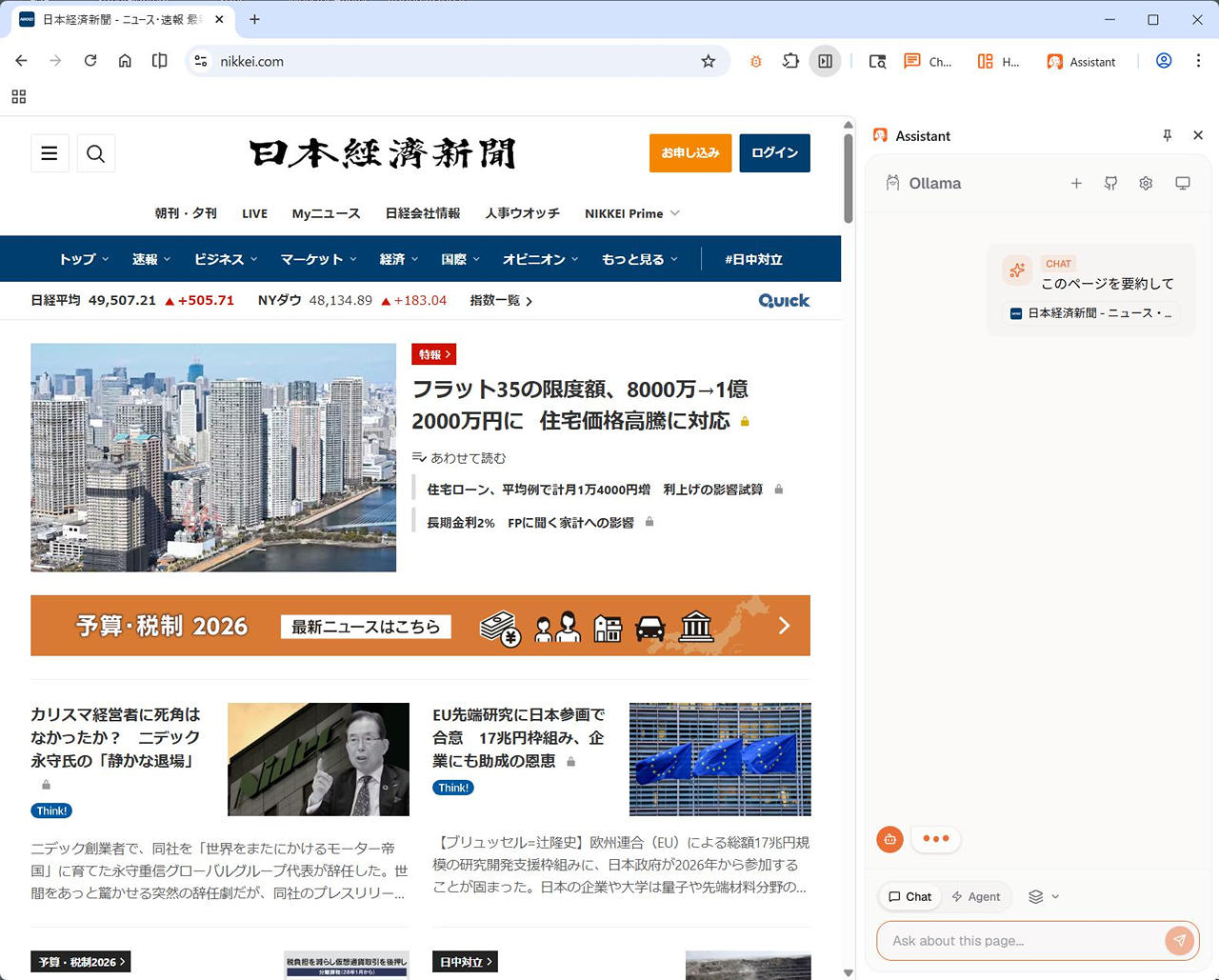This screenshot has width=1219, height=980.
Task: Open the Nikkei hamburger menu
Action: (50, 153)
